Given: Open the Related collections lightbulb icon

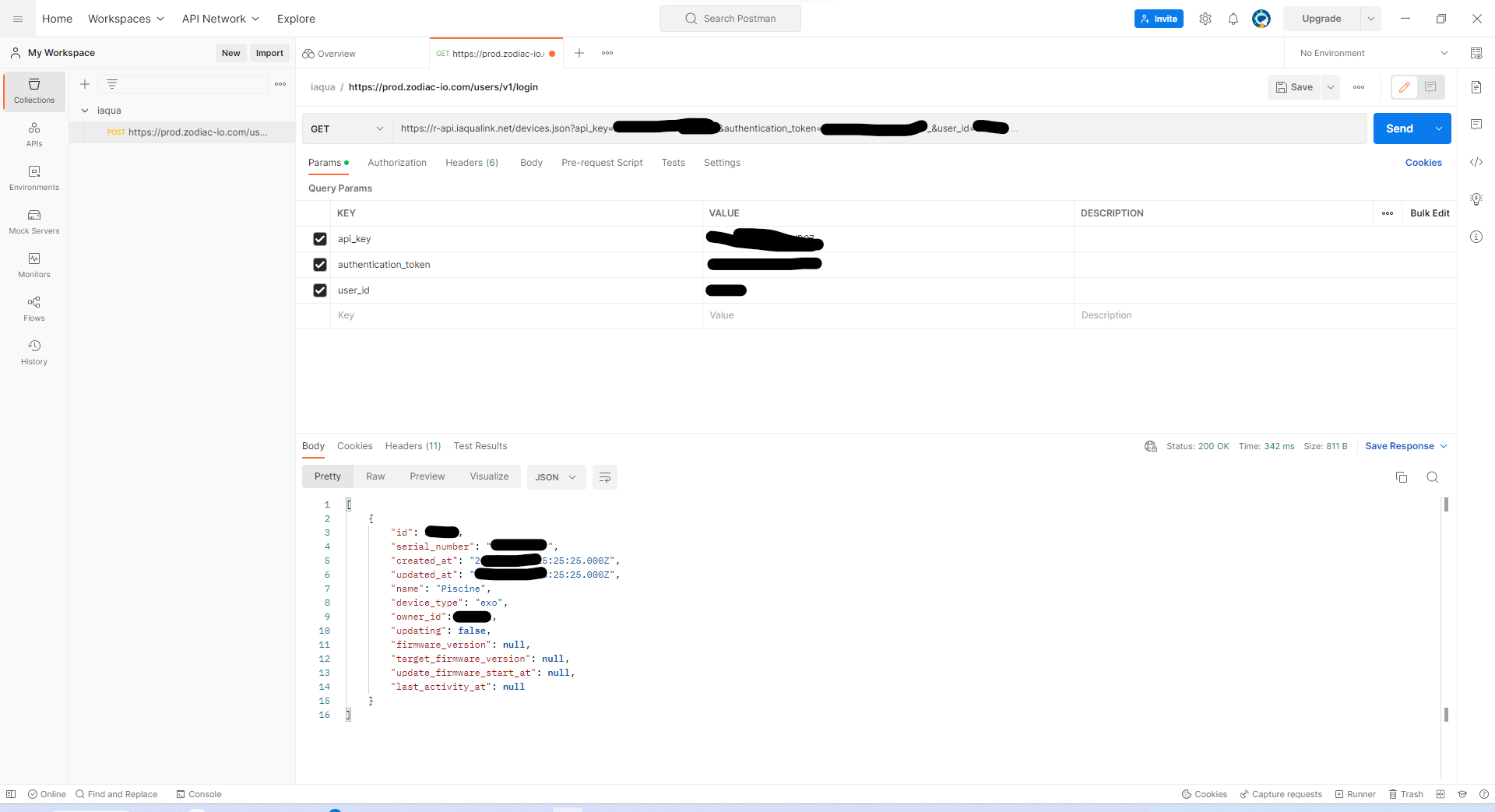Looking at the screenshot, I should 1476,199.
